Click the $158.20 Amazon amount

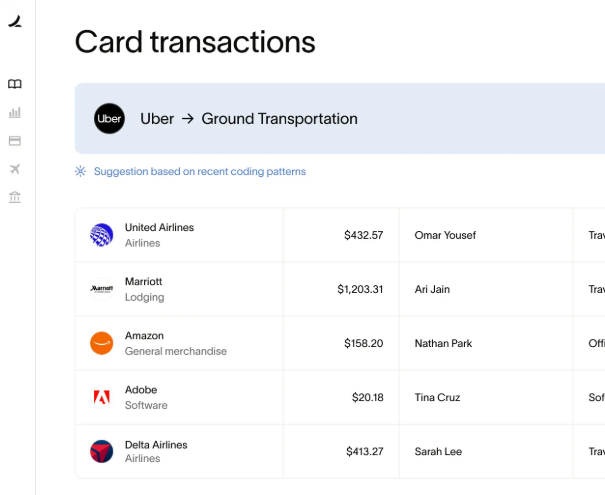coord(363,343)
